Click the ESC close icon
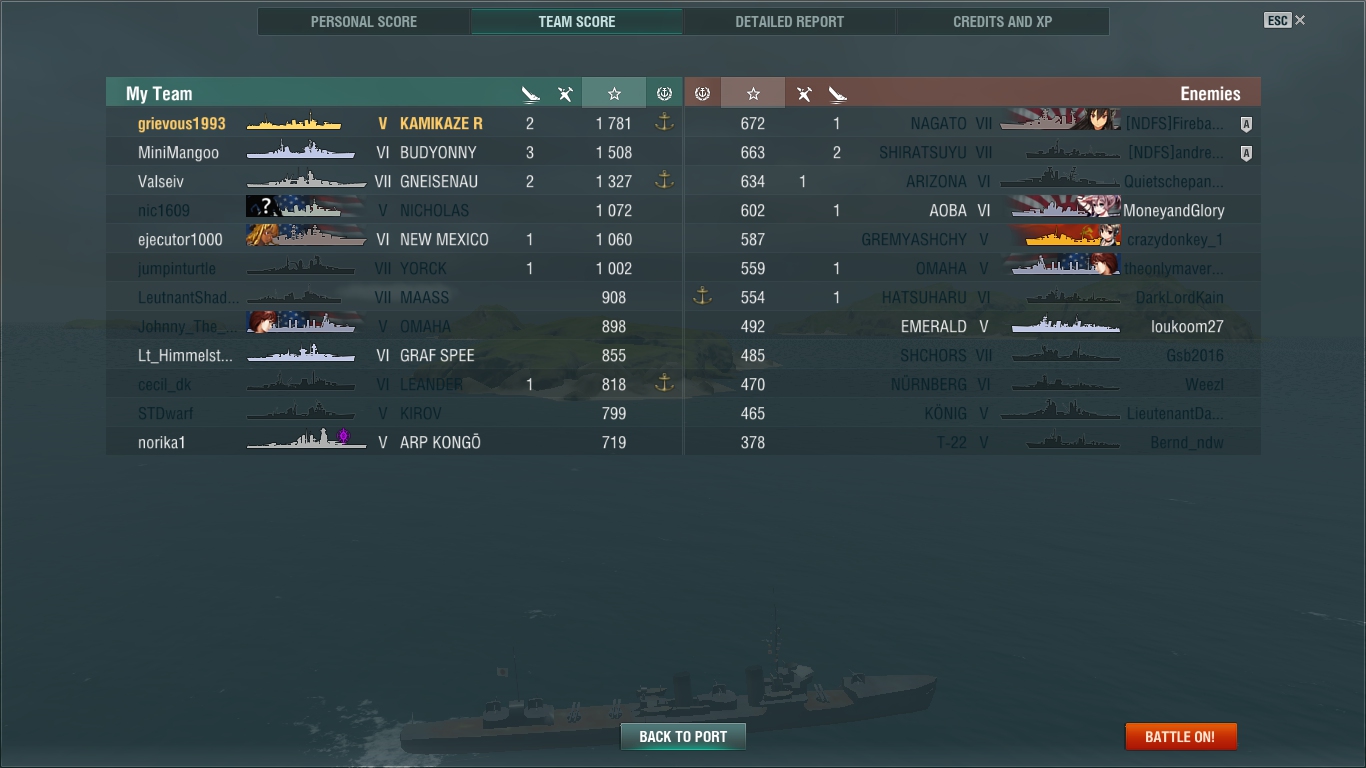Viewport: 1366px width, 768px height. 1285,20
